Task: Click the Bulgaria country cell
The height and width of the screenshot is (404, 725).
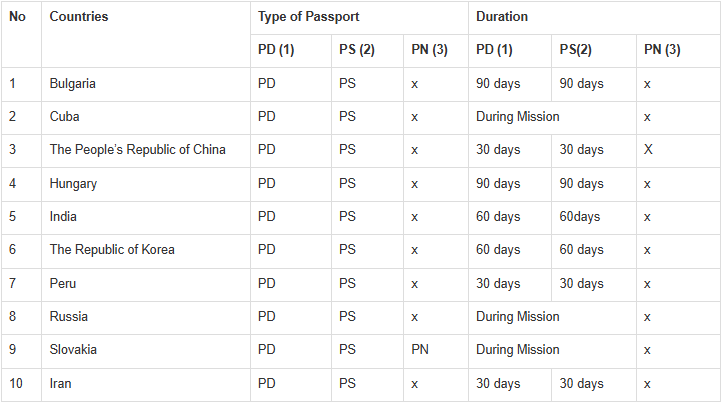Action: [73, 84]
